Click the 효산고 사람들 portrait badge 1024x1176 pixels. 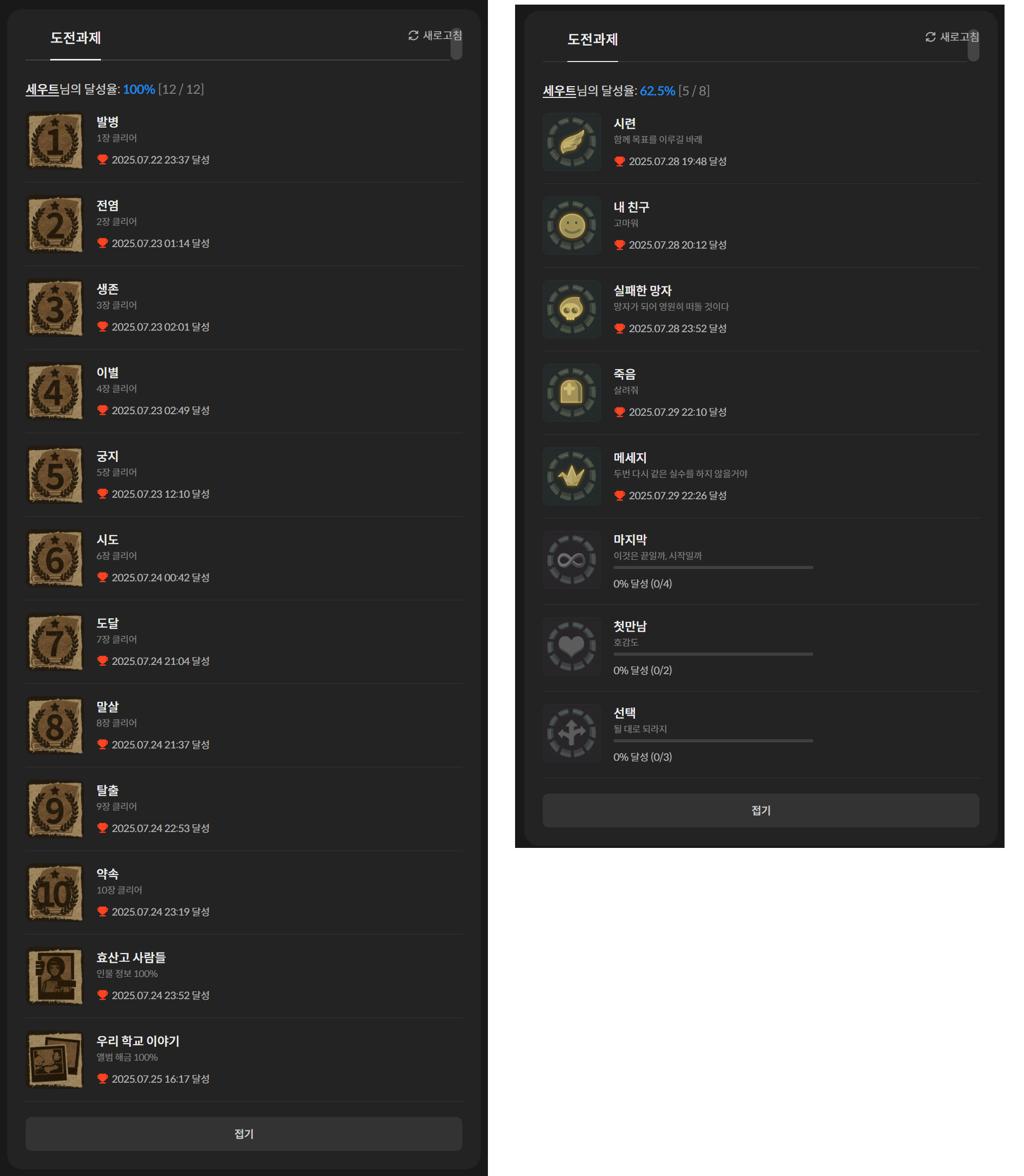[55, 976]
